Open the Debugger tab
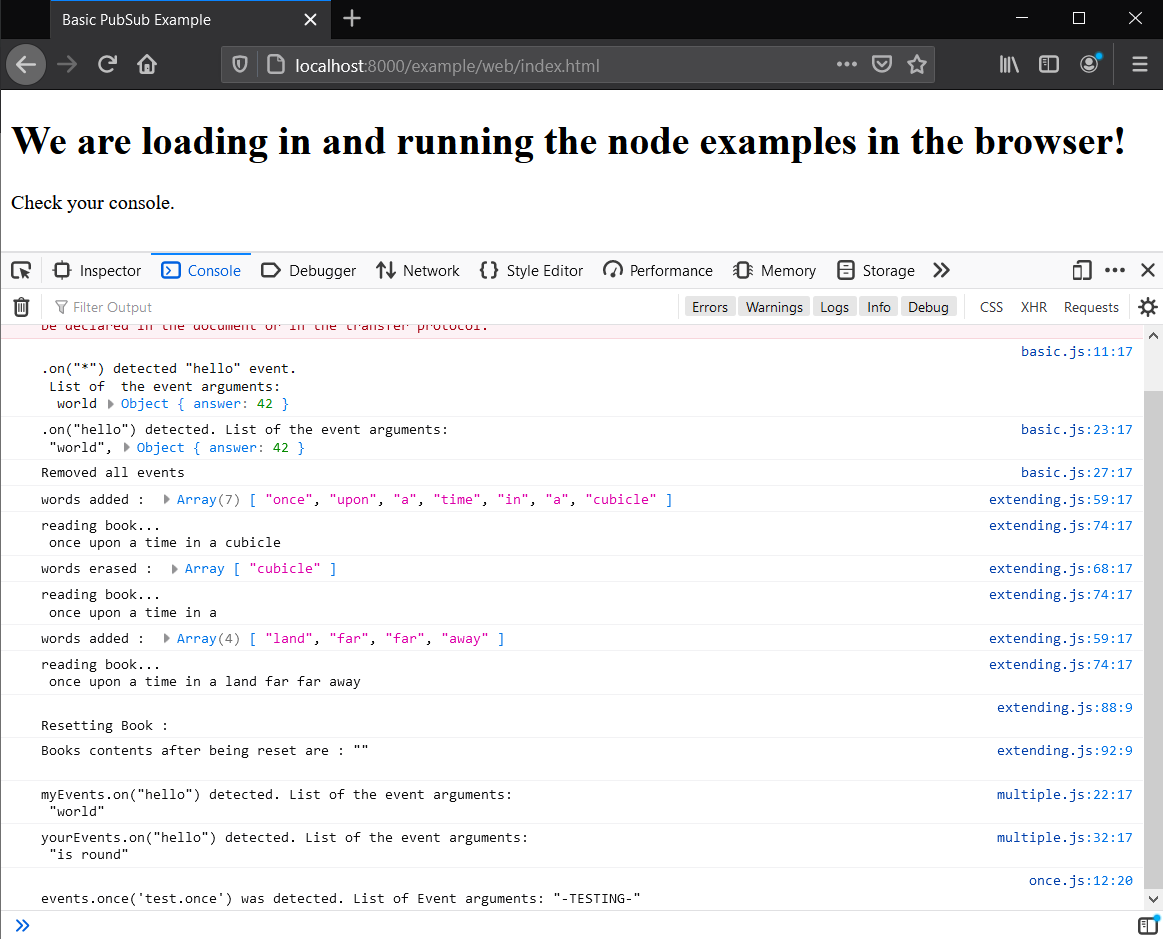This screenshot has width=1163, height=939. 309,271
